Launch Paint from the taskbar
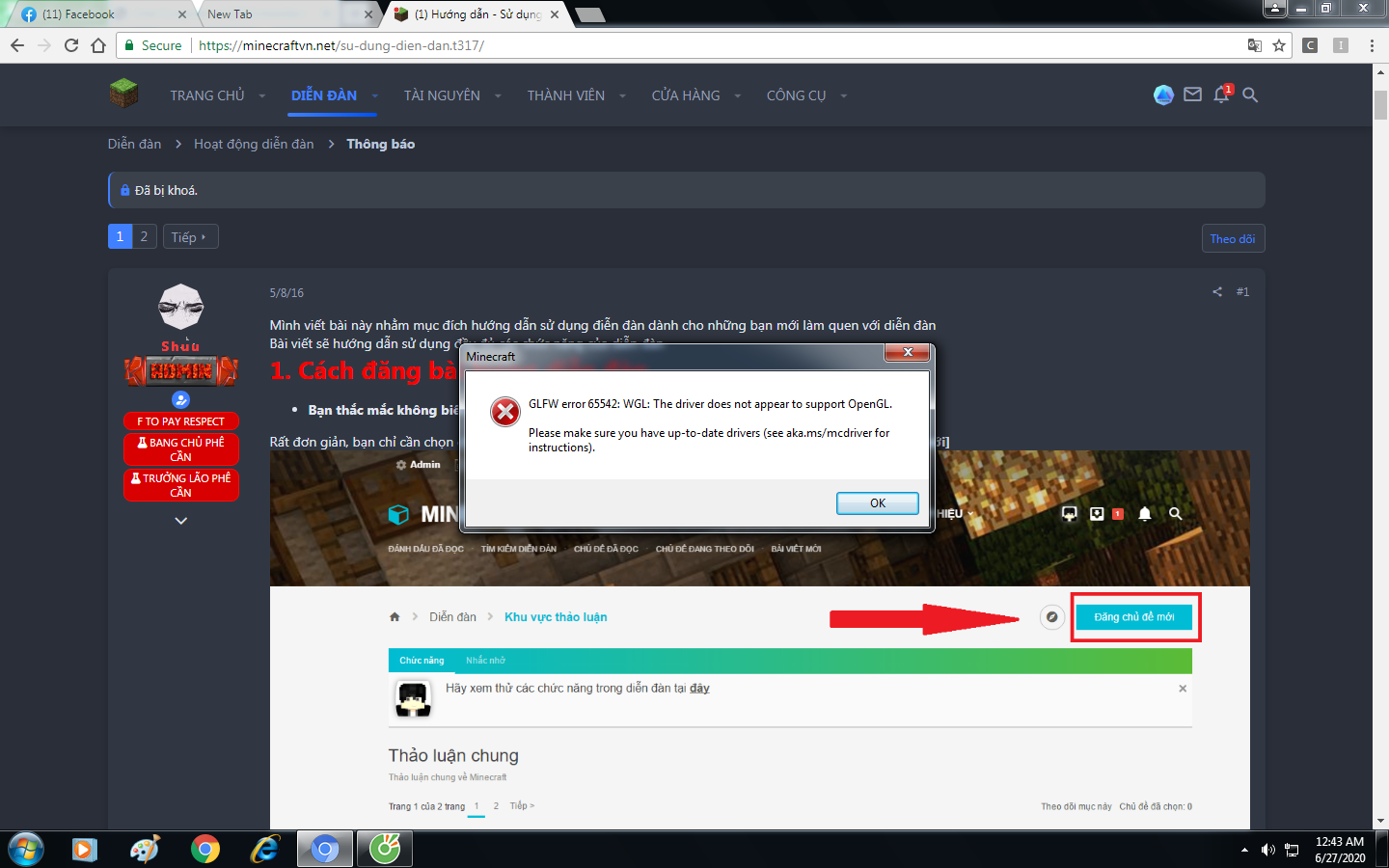 coord(145,850)
